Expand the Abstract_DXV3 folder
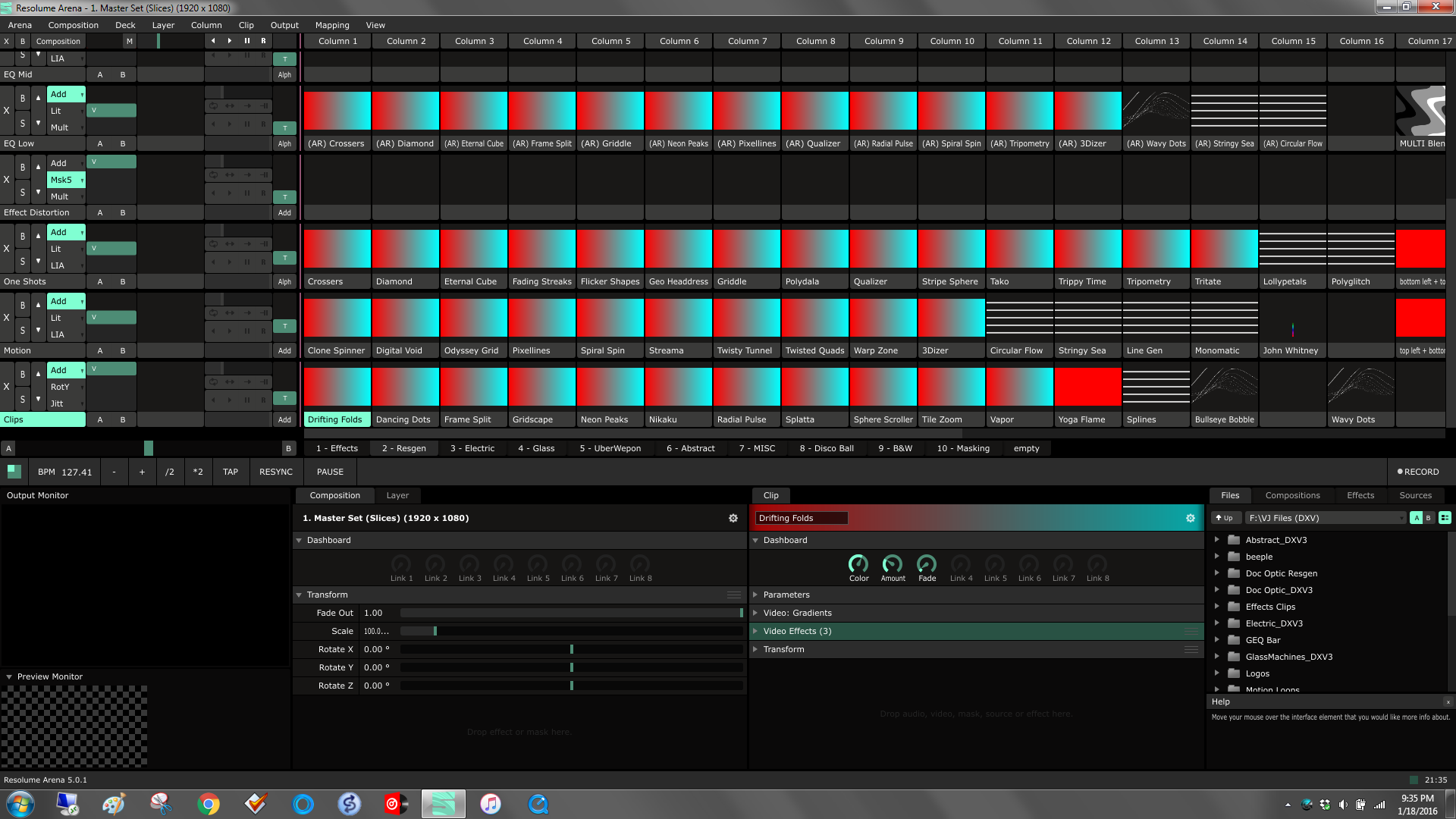 tap(1216, 540)
